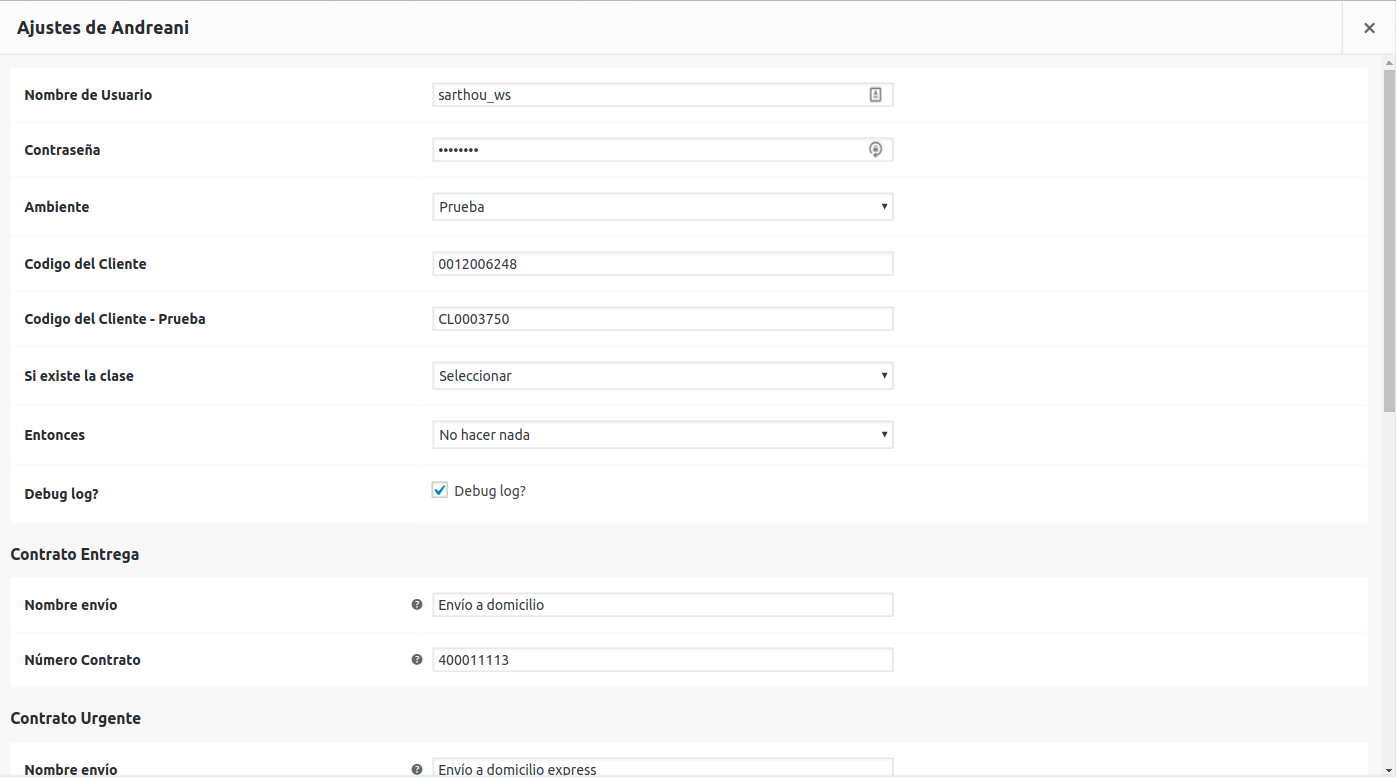Click the Nombre de Usuario label
1396x778 pixels.
(88, 95)
